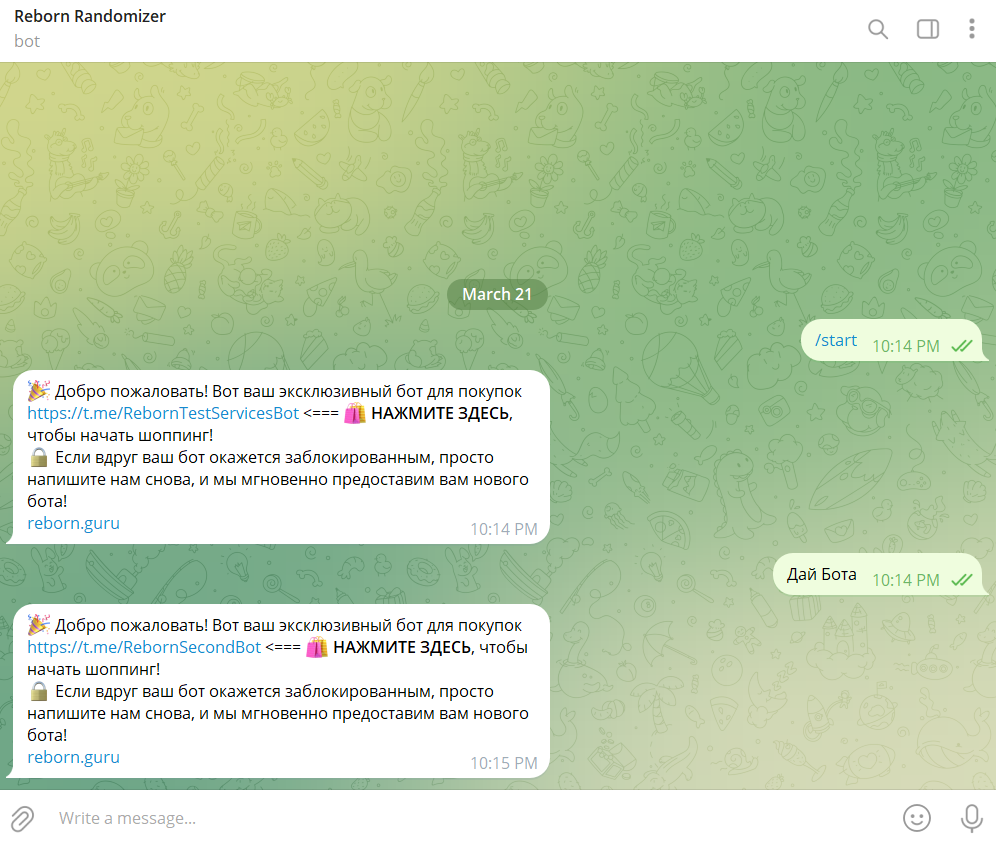Click the three-dot menu icon
996x846 pixels.
coord(971,29)
